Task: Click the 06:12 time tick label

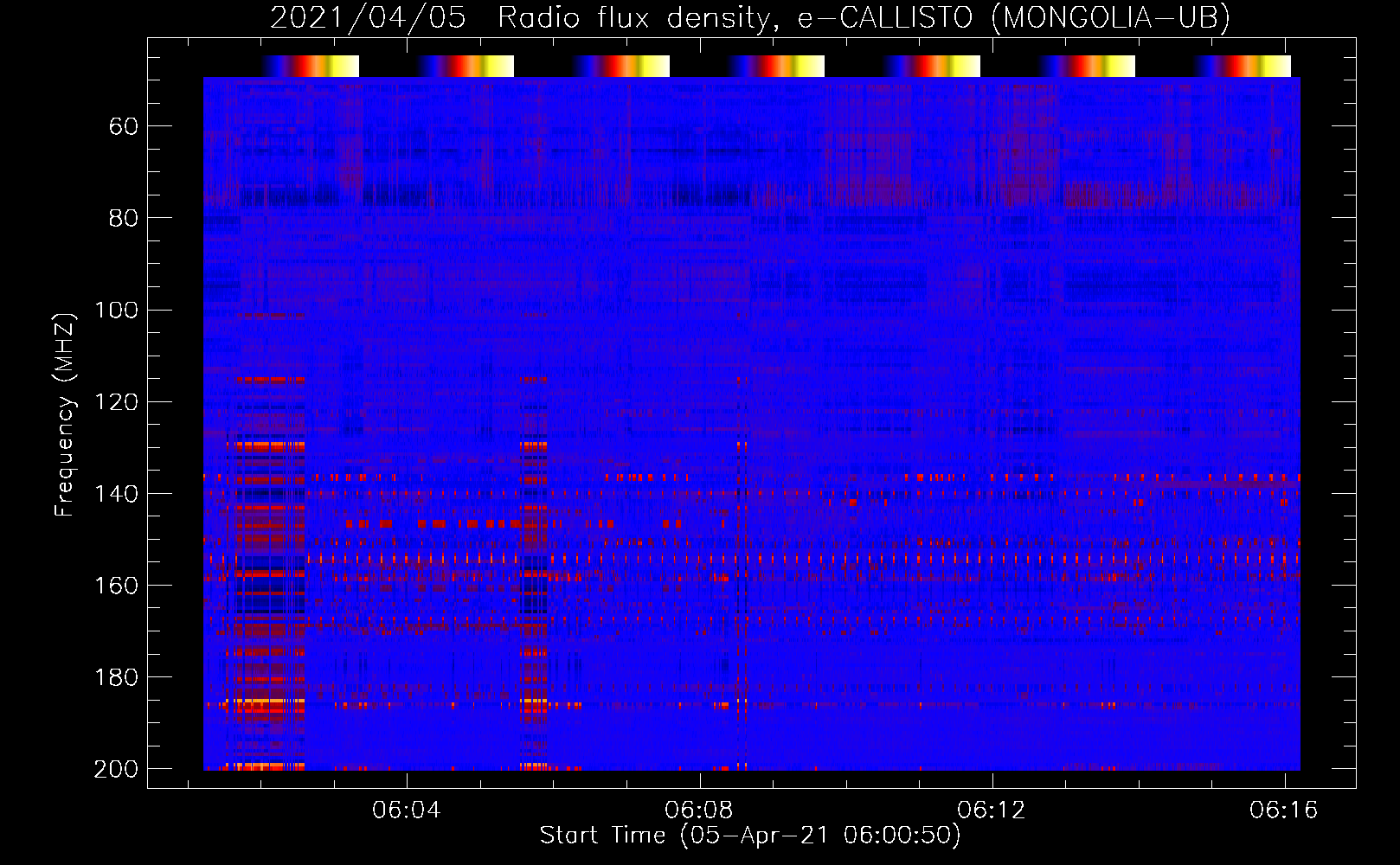Action: 992,811
